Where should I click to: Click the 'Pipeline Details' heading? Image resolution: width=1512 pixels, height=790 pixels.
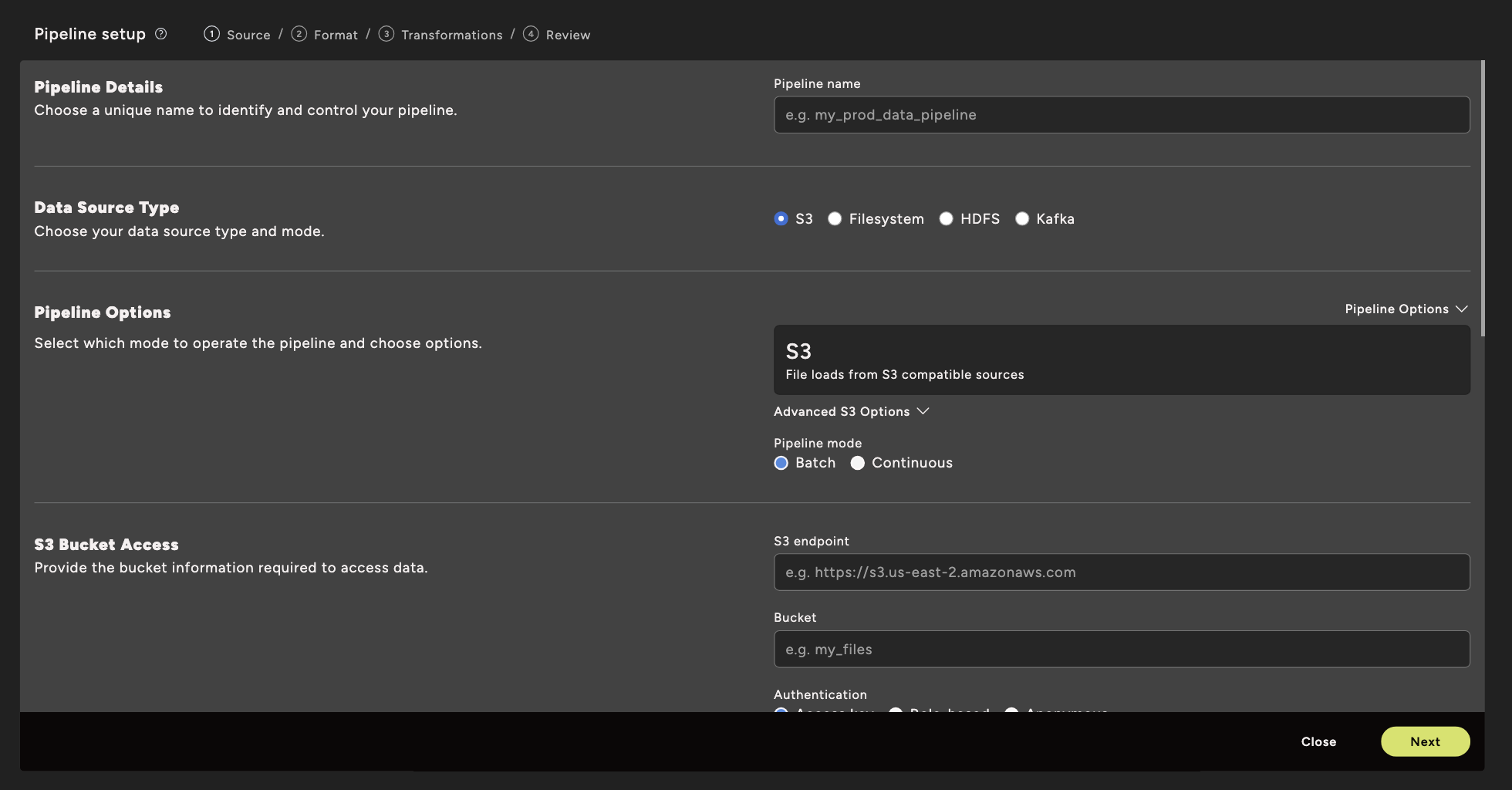click(99, 87)
